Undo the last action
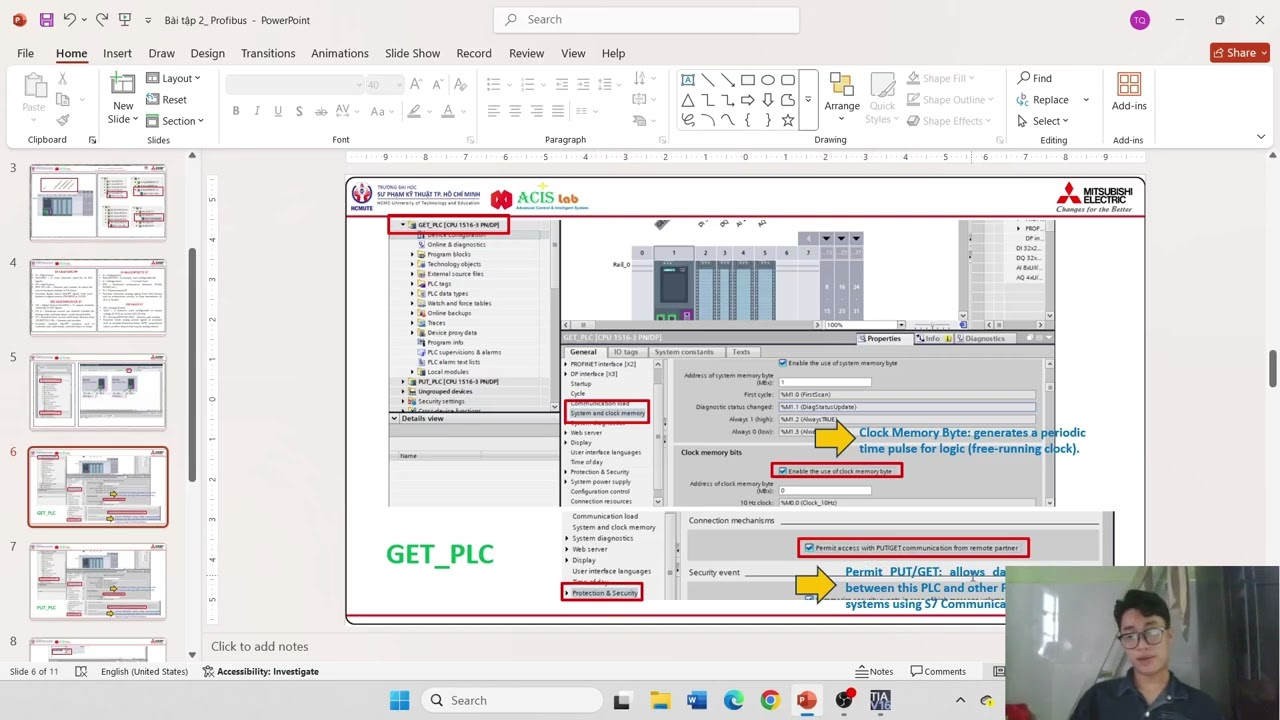Viewport: 1280px width, 720px height. tap(69, 20)
